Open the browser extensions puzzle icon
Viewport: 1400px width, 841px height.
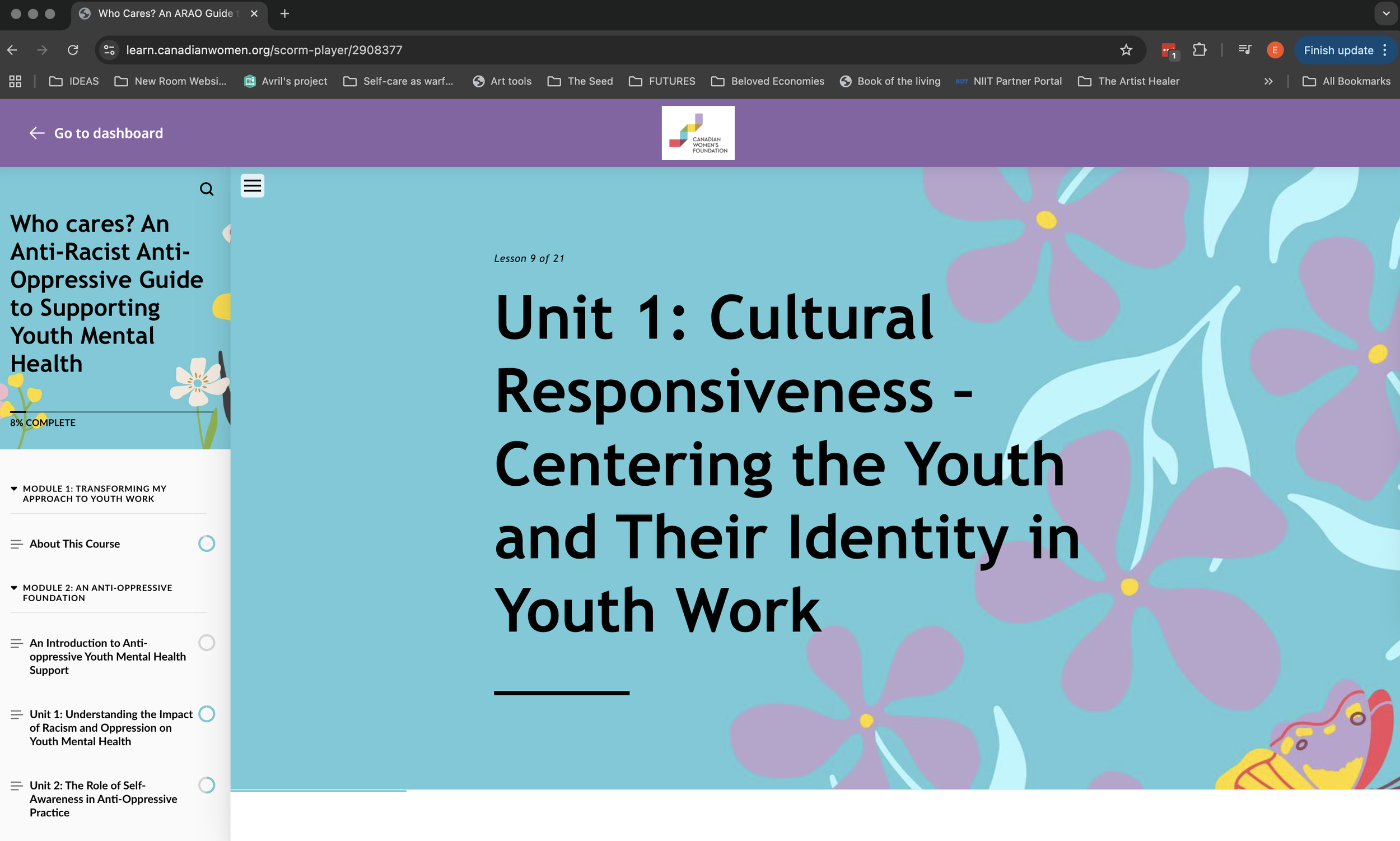pyautogui.click(x=1198, y=50)
